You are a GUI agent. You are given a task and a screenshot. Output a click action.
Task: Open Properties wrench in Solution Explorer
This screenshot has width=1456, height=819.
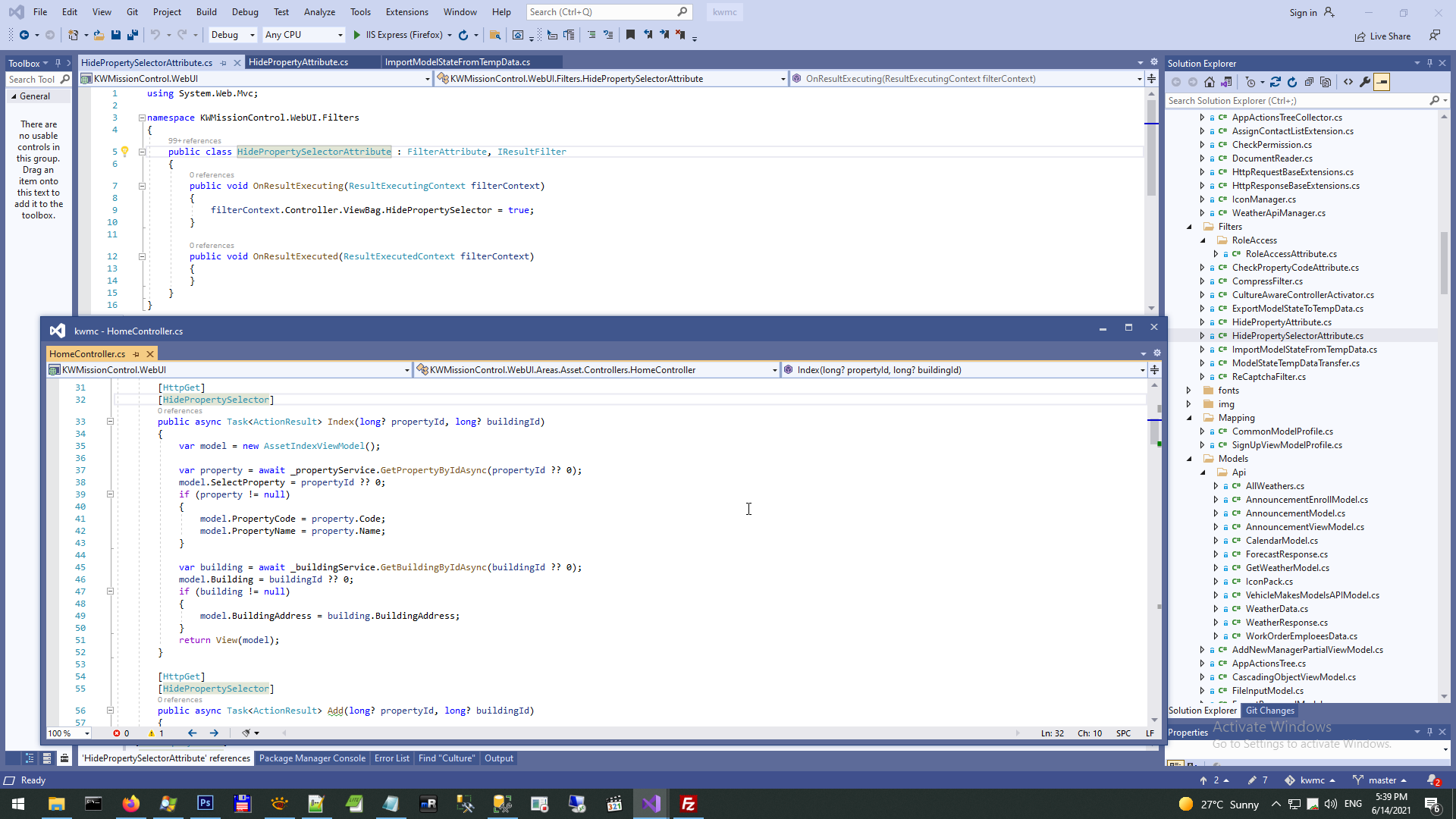coord(1365,82)
